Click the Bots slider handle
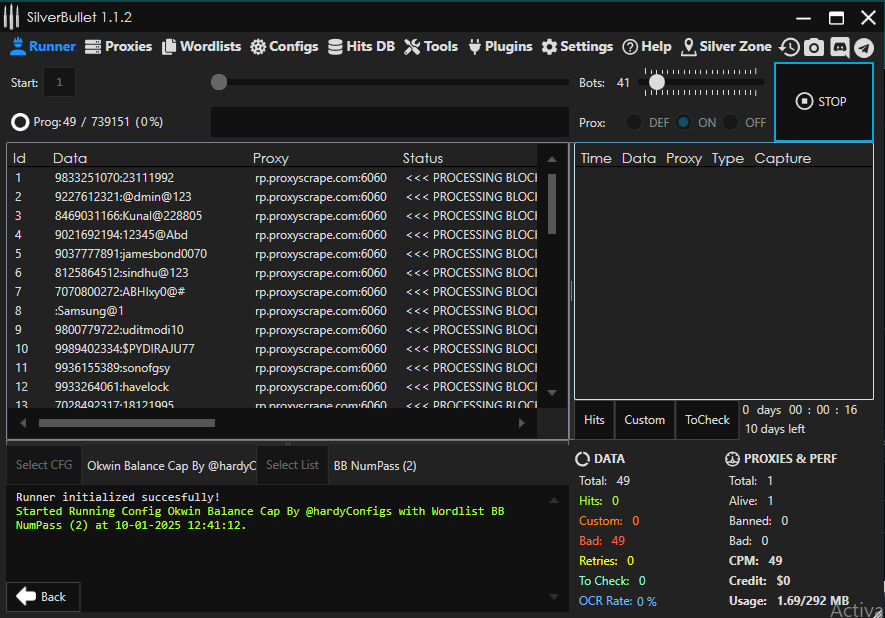This screenshot has width=885, height=618. (657, 82)
